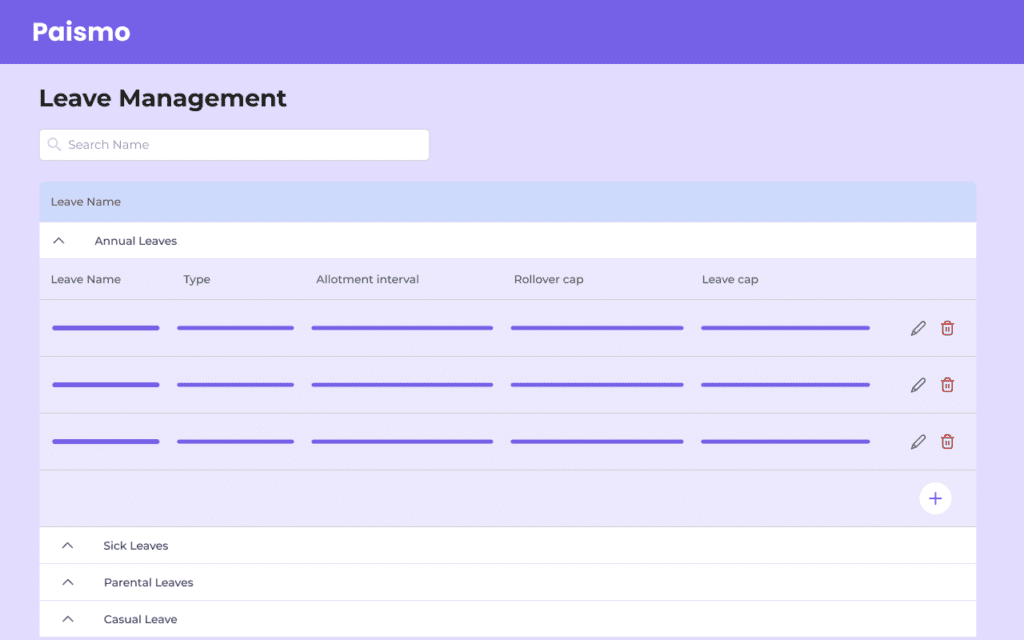This screenshot has height=640, width=1024.
Task: Open the pencil editor on the third leave row
Action: coord(917,441)
